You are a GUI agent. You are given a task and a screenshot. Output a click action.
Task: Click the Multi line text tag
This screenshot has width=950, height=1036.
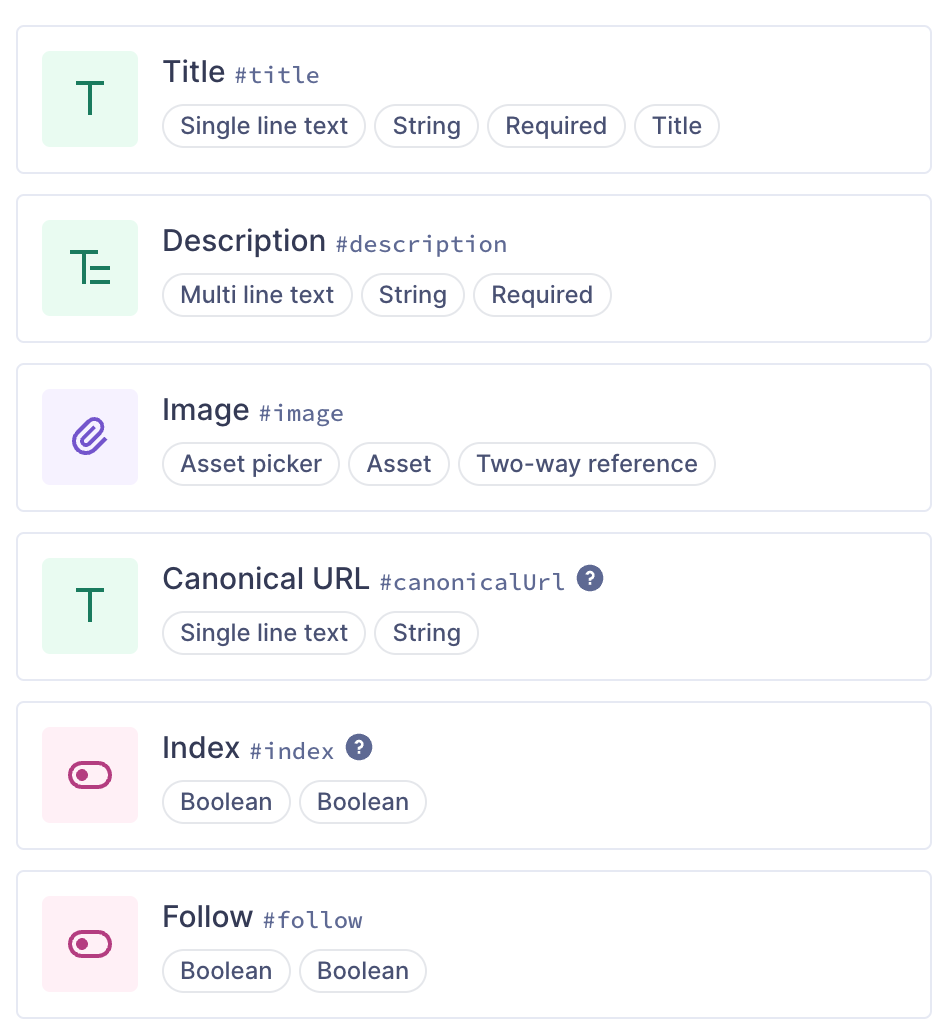(x=257, y=295)
